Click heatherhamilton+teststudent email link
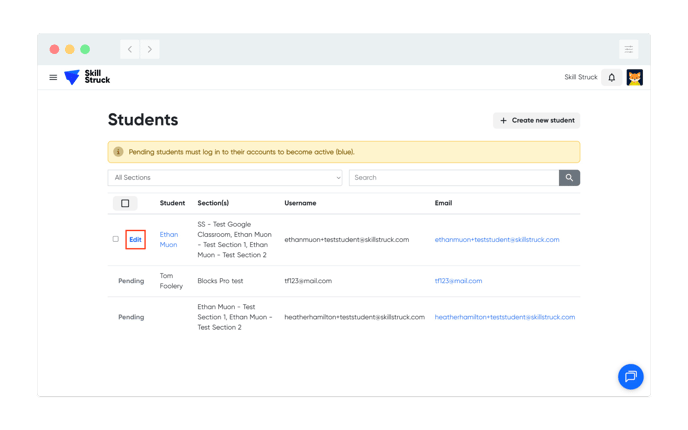Screen dimensions: 688x430 pyautogui.click(x=504, y=317)
